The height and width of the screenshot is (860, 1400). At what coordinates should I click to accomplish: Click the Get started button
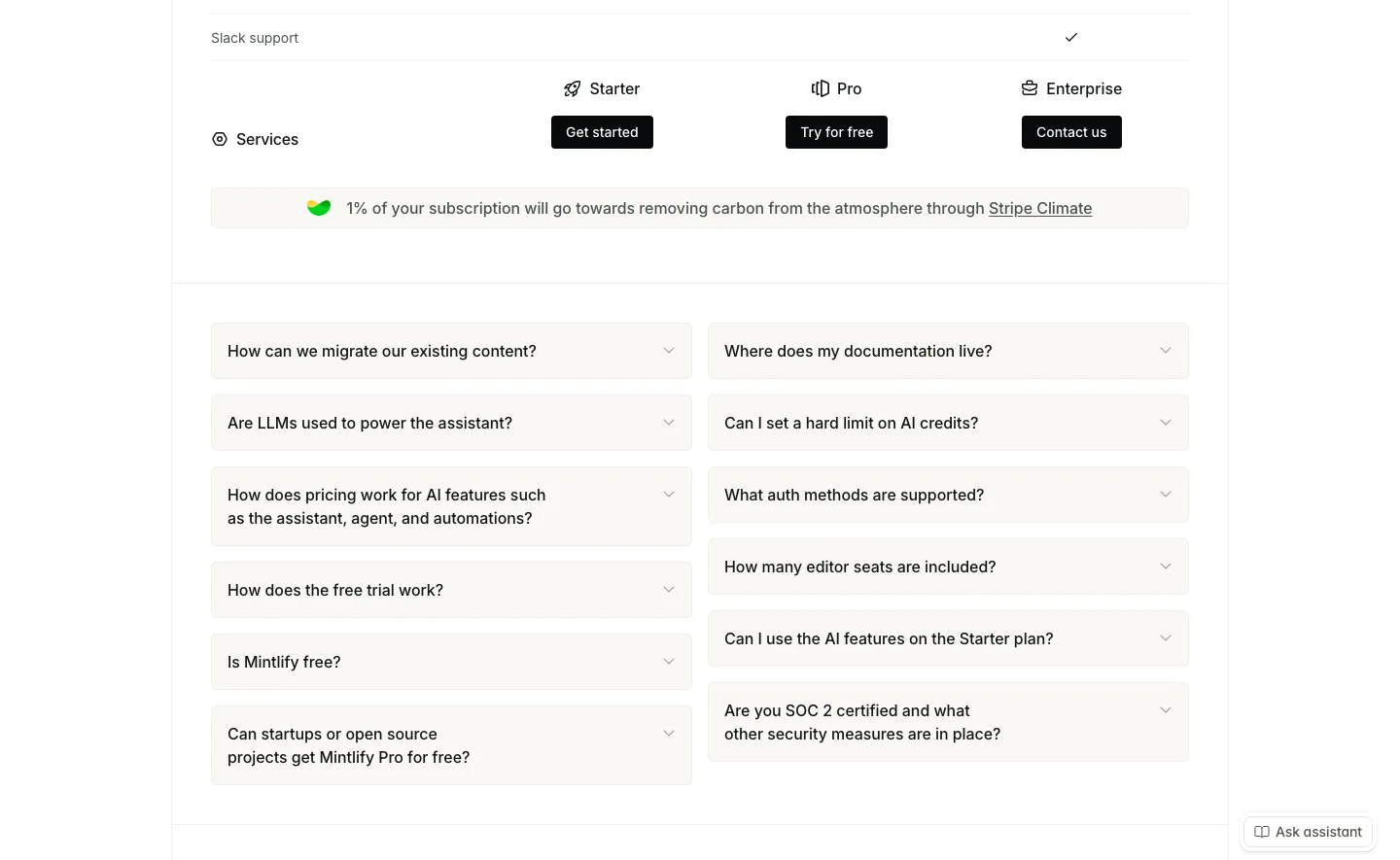coord(602,132)
